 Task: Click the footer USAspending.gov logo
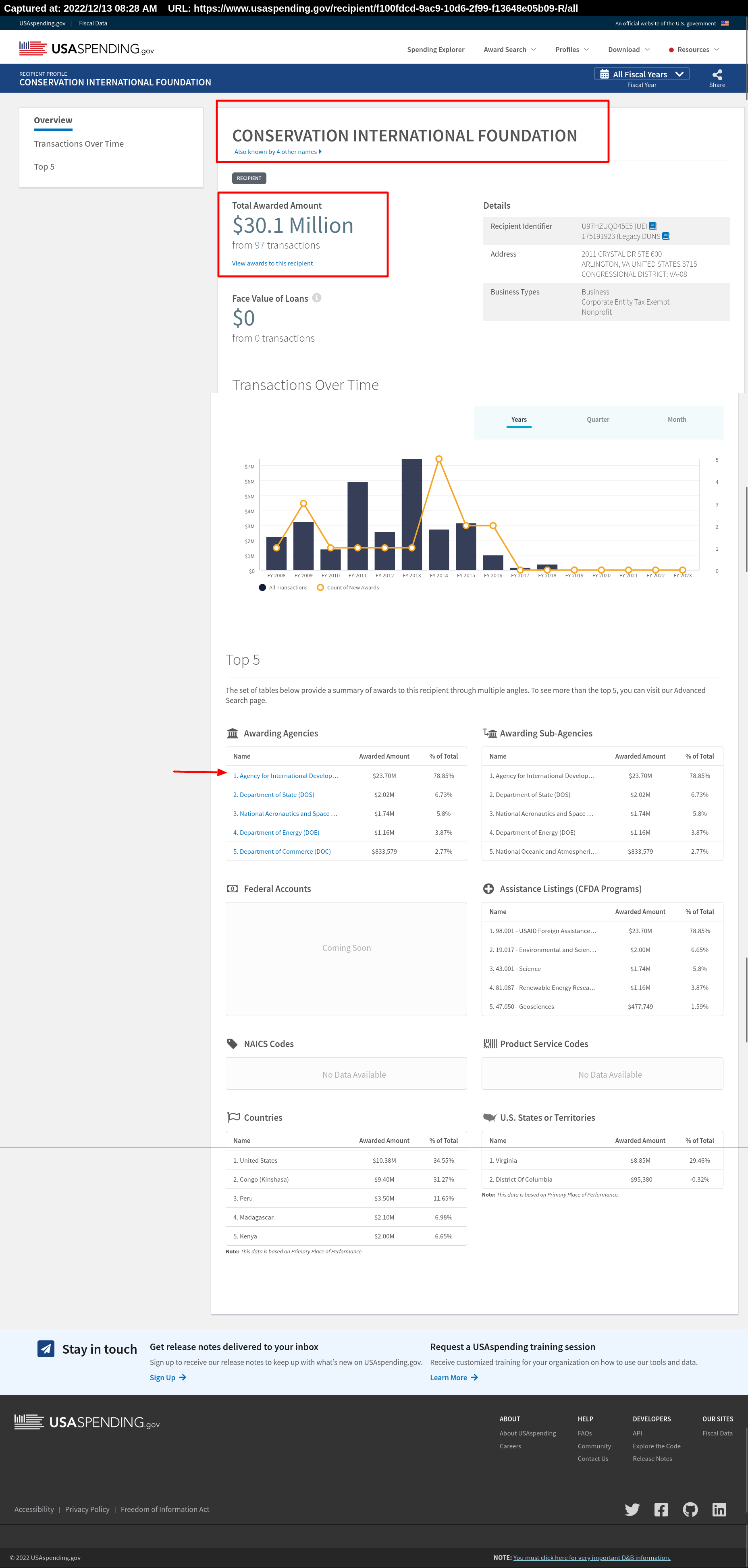point(87,1422)
